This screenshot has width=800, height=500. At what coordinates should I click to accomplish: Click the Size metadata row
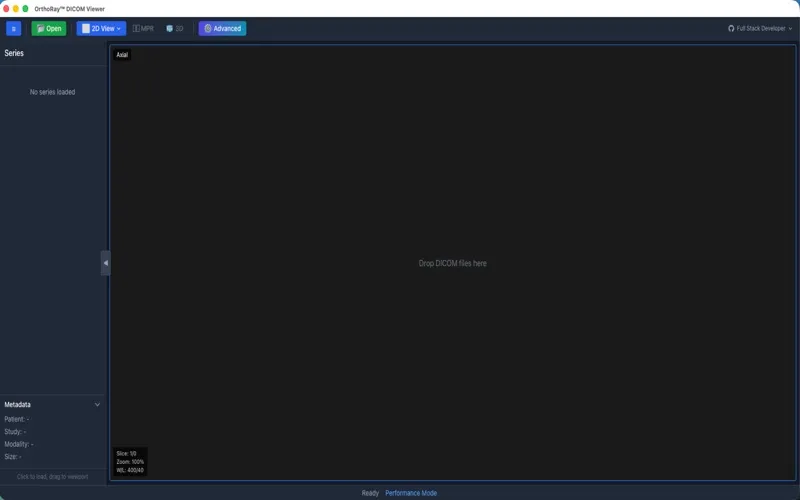pos(13,457)
